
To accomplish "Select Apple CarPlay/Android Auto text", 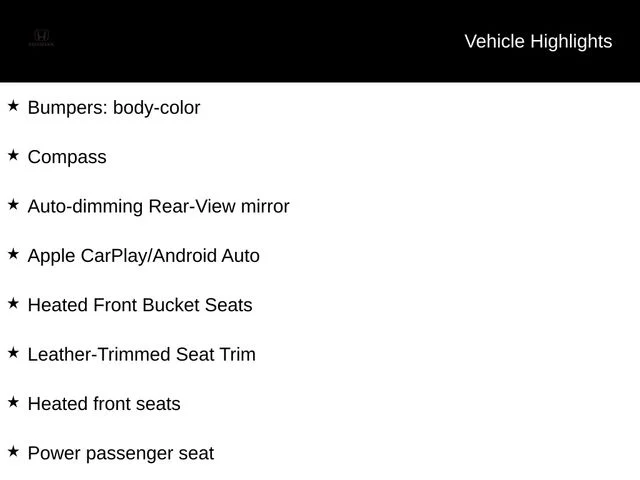I will [144, 256].
